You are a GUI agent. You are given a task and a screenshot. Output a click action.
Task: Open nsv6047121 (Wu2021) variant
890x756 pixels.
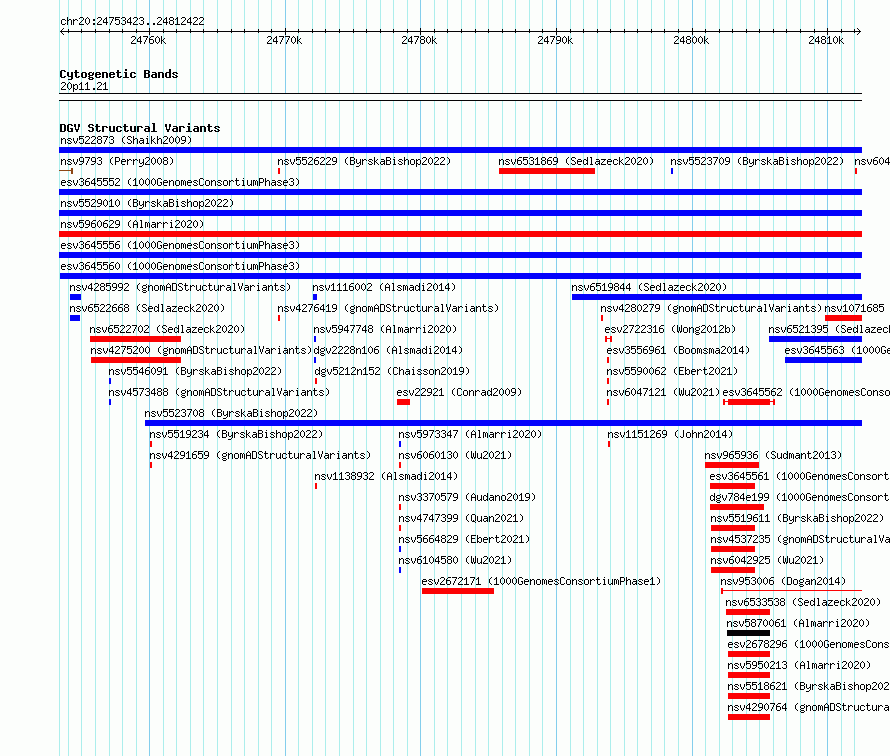[x=663, y=392]
